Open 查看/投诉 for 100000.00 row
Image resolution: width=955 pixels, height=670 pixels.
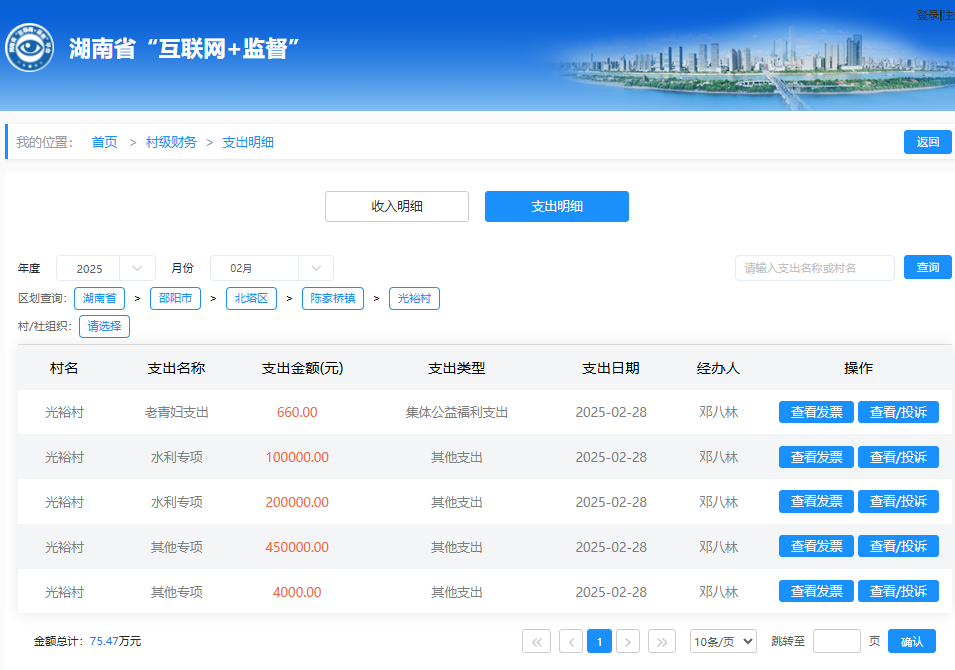(x=898, y=457)
